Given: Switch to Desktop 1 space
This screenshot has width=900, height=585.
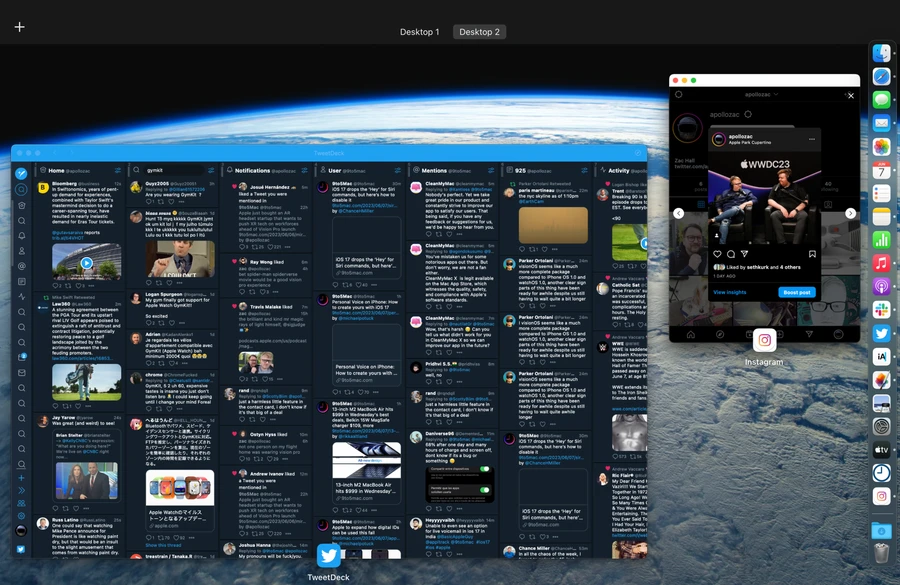Looking at the screenshot, I should 419,32.
